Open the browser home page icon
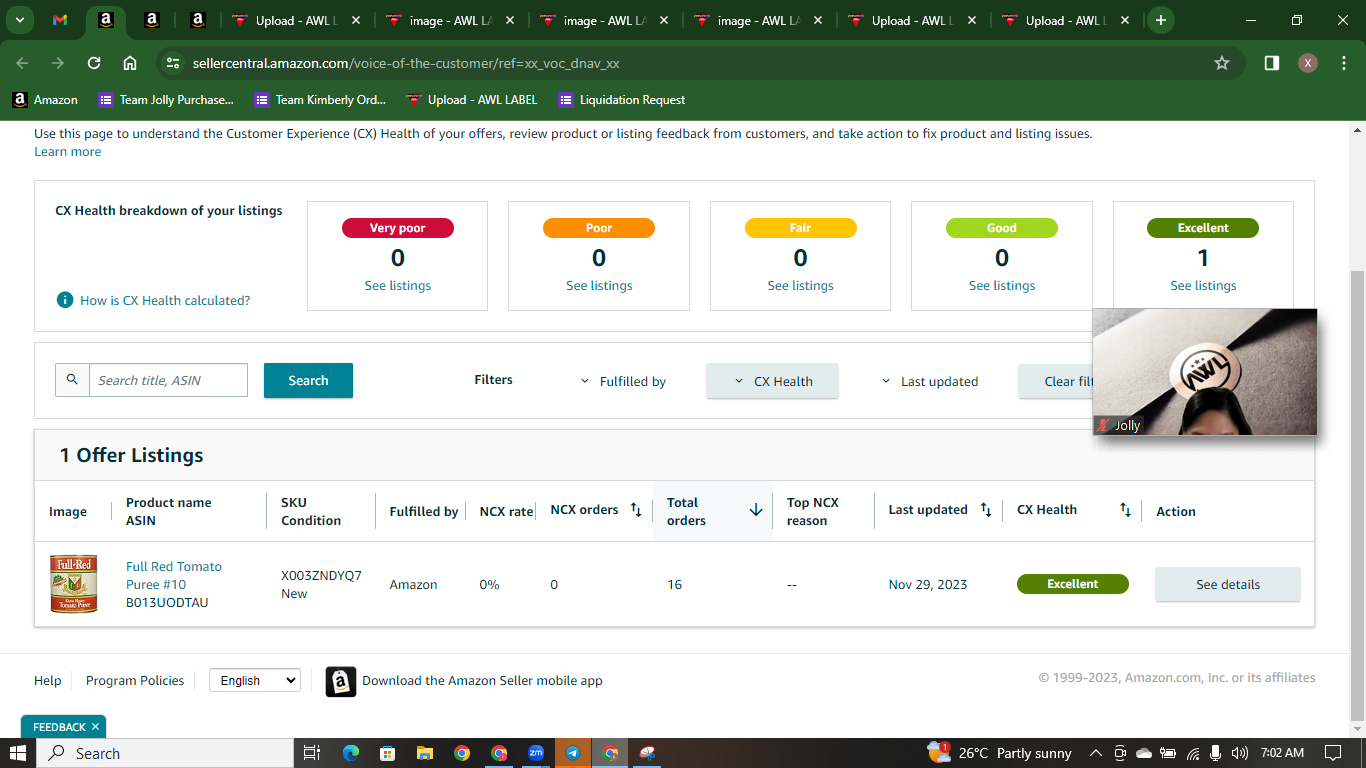The height and width of the screenshot is (768, 1366). [x=130, y=63]
